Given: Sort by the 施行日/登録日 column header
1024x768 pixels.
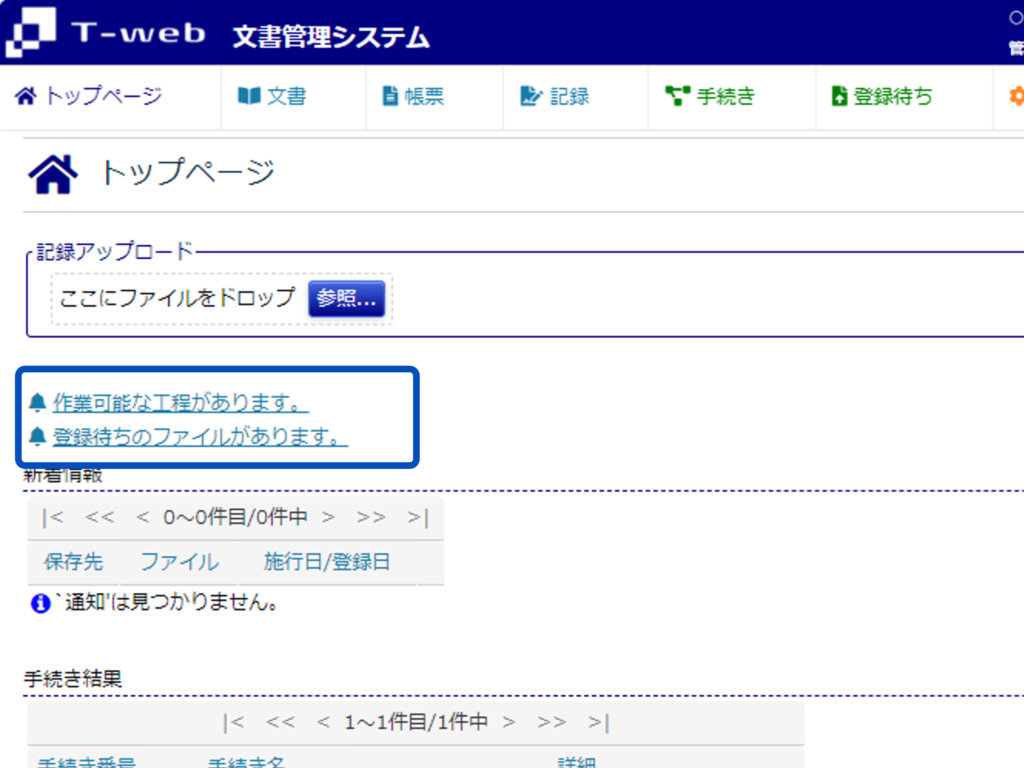Looking at the screenshot, I should tap(326, 562).
